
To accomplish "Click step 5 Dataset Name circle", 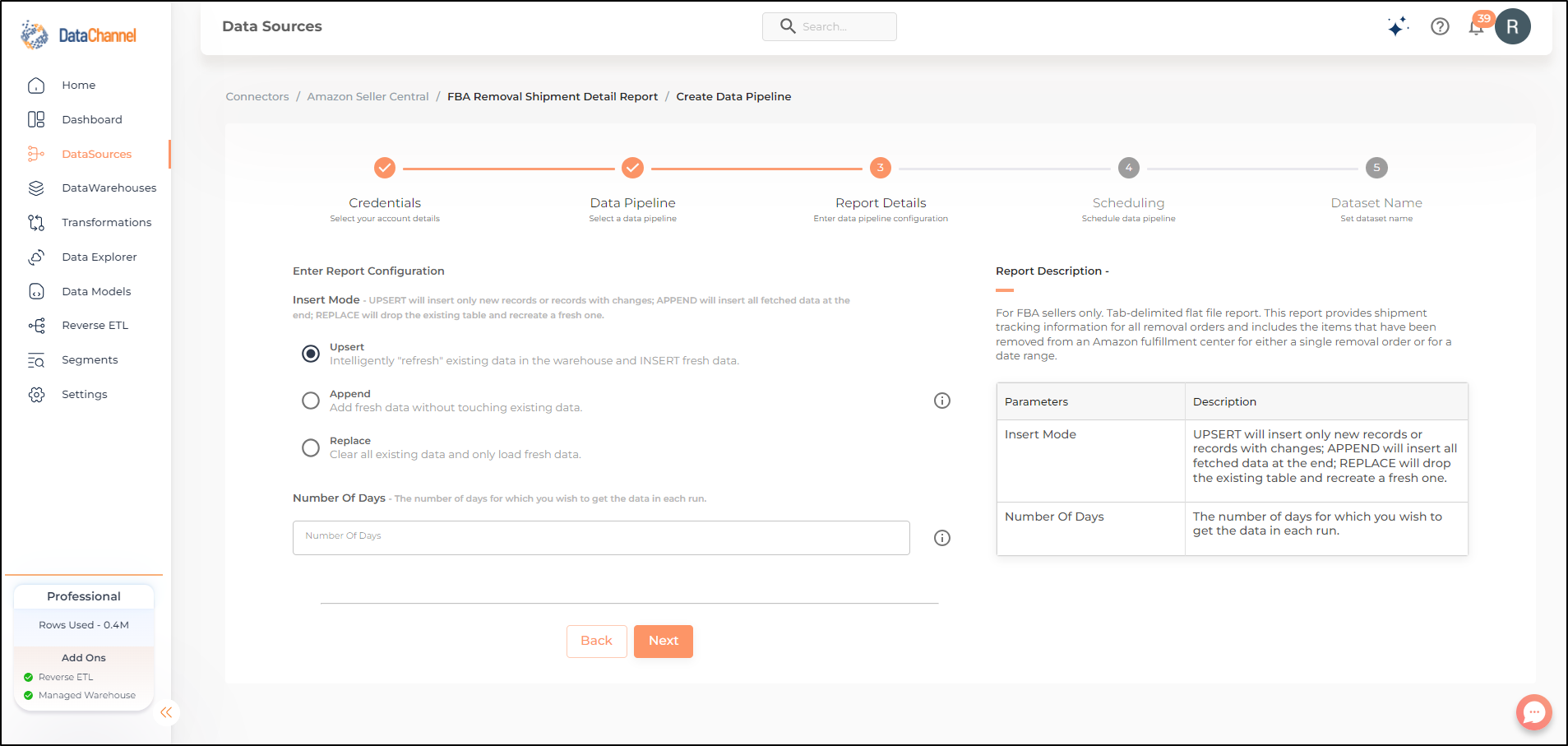I will pos(1376,168).
